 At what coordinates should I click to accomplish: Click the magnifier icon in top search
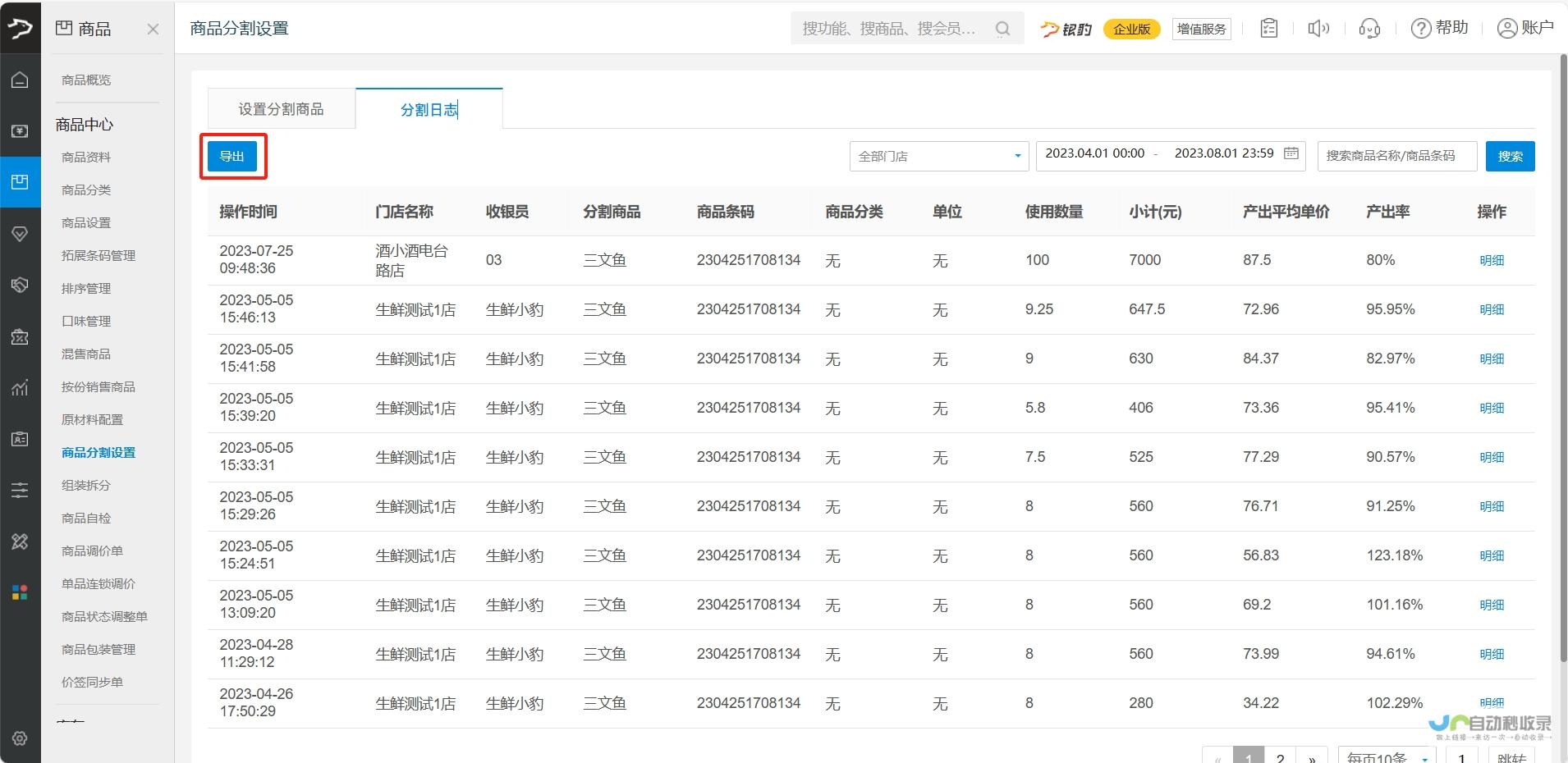point(1002,29)
